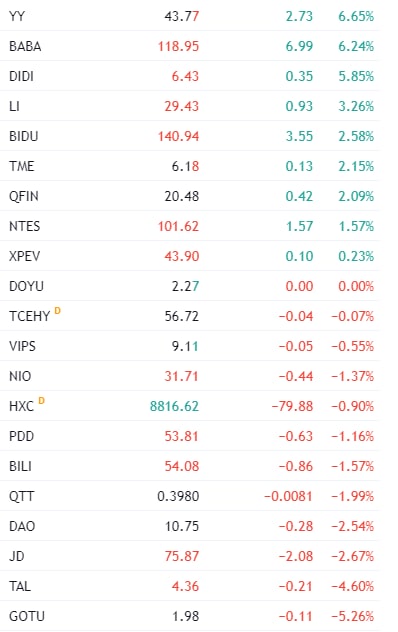This screenshot has width=398, height=632.
Task: Click the LI ticker symbol
Action: coord(14,106)
